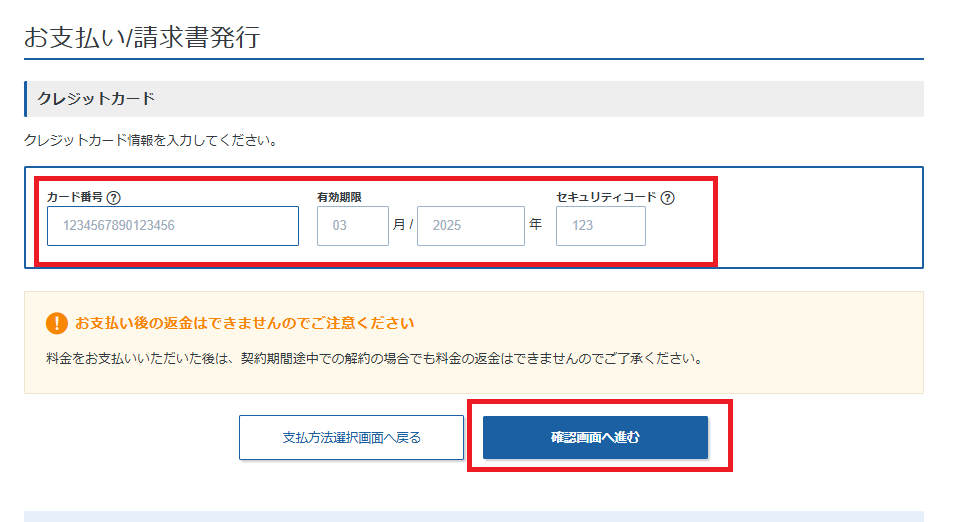
Task: Open the セキュリティコード help tooltip icon
Action: tap(668, 198)
